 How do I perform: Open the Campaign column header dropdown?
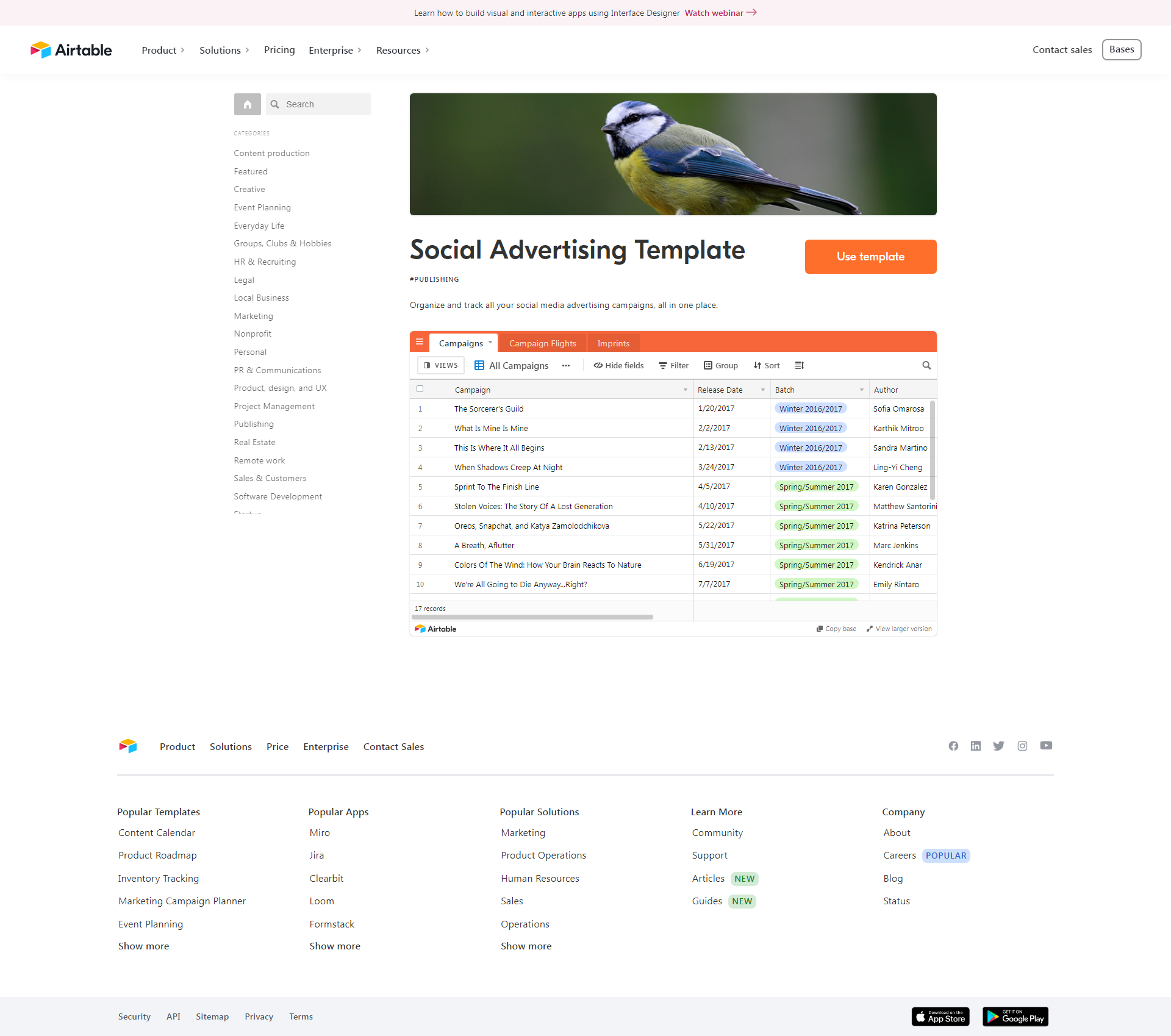pos(686,390)
